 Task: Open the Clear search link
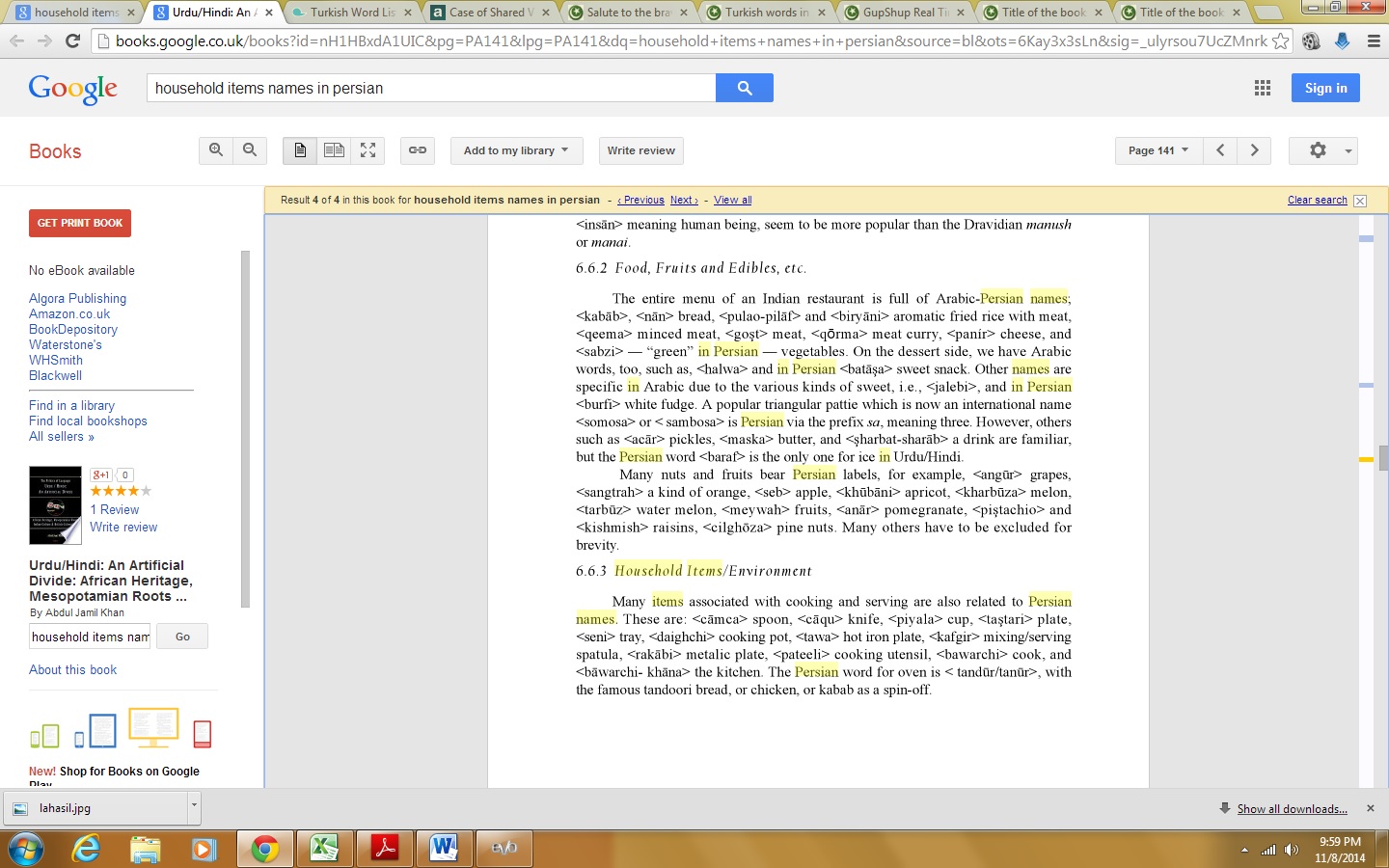(x=1317, y=201)
